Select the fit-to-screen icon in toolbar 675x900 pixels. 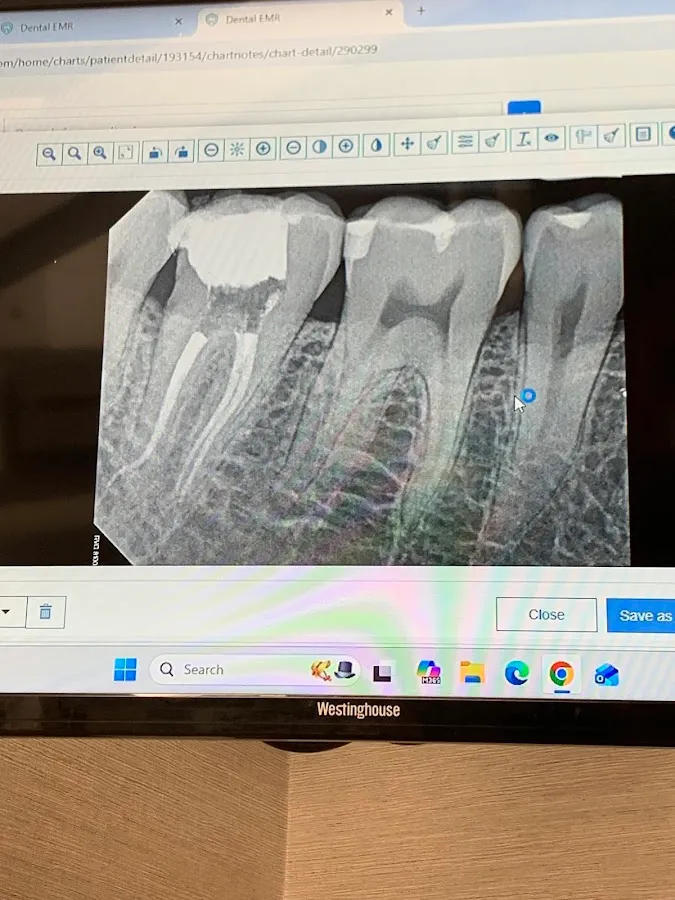[126, 153]
